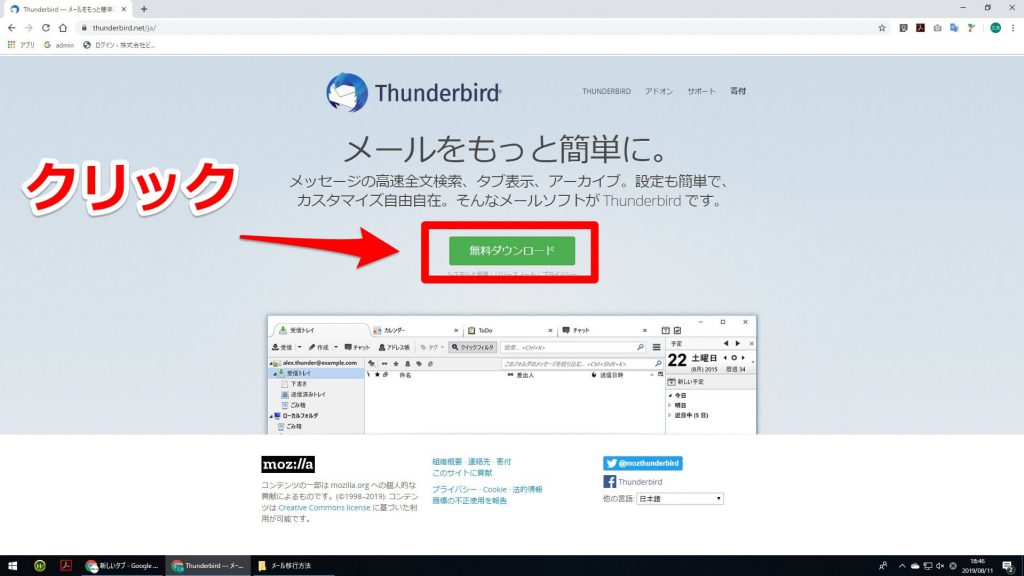Viewport: 1024px width, 576px height.
Task: Click the Thunderbird logo
Action: point(413,93)
